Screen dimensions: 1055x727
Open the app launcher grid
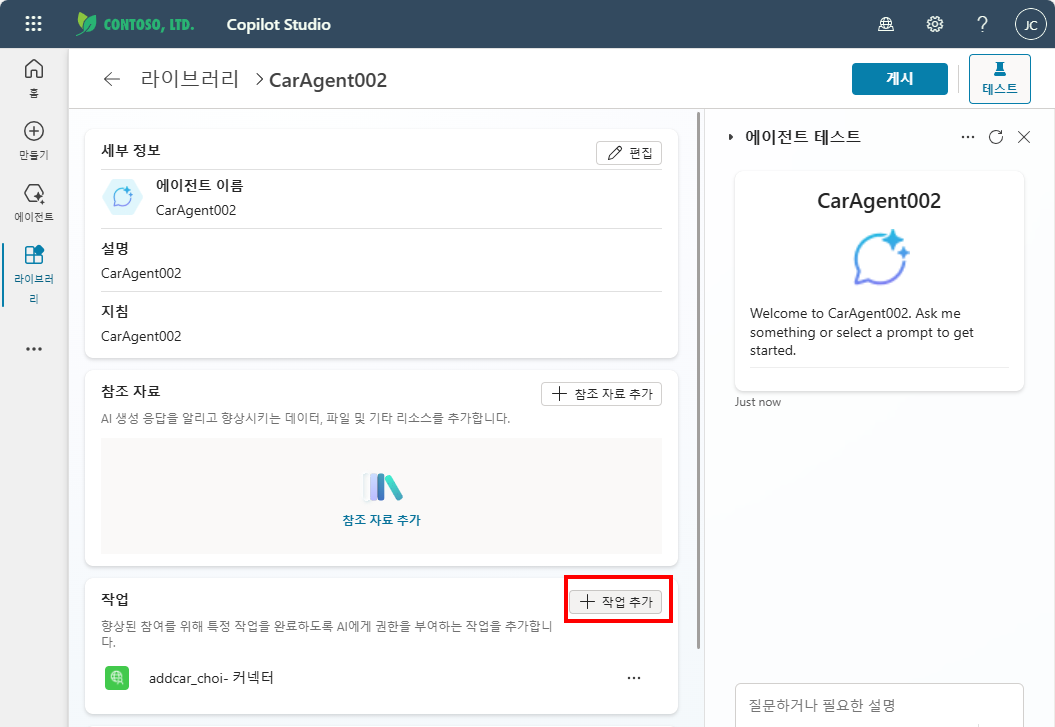(33, 24)
